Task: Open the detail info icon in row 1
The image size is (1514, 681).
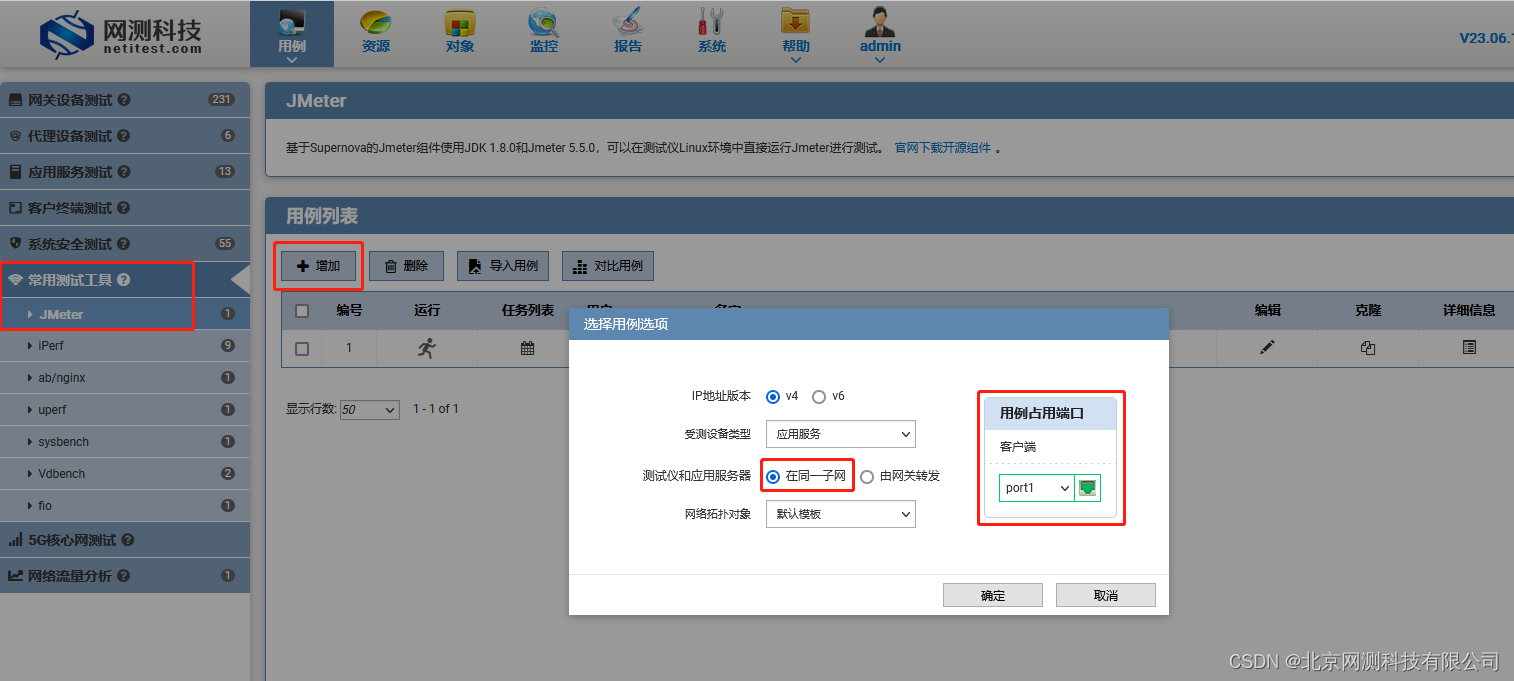Action: (1469, 347)
